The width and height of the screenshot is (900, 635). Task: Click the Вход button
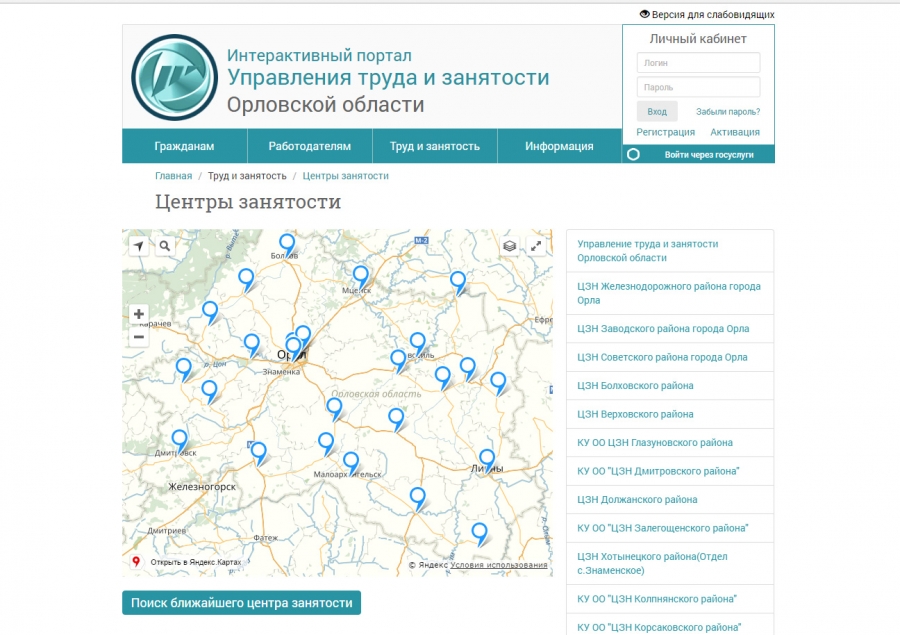point(657,111)
